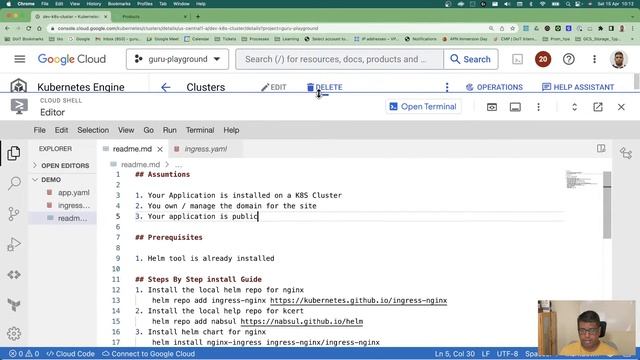Click the Search button
The height and width of the screenshot is (360, 640).
(x=471, y=59)
